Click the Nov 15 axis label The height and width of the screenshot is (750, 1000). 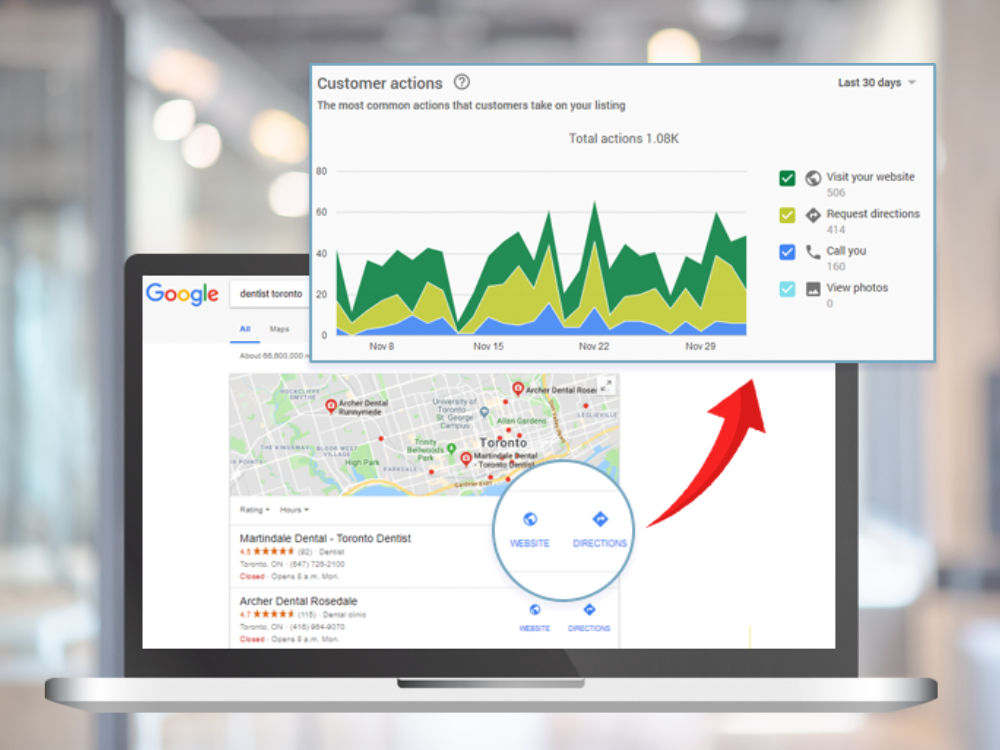click(x=488, y=346)
